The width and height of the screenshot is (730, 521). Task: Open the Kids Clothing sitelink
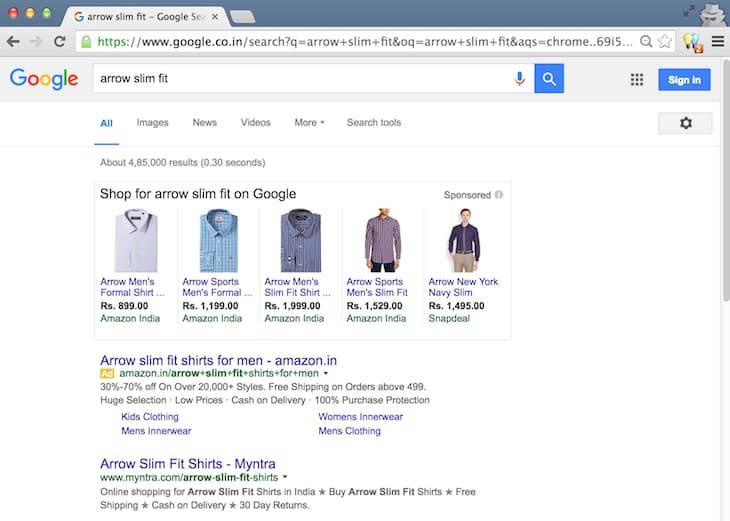[x=150, y=417]
